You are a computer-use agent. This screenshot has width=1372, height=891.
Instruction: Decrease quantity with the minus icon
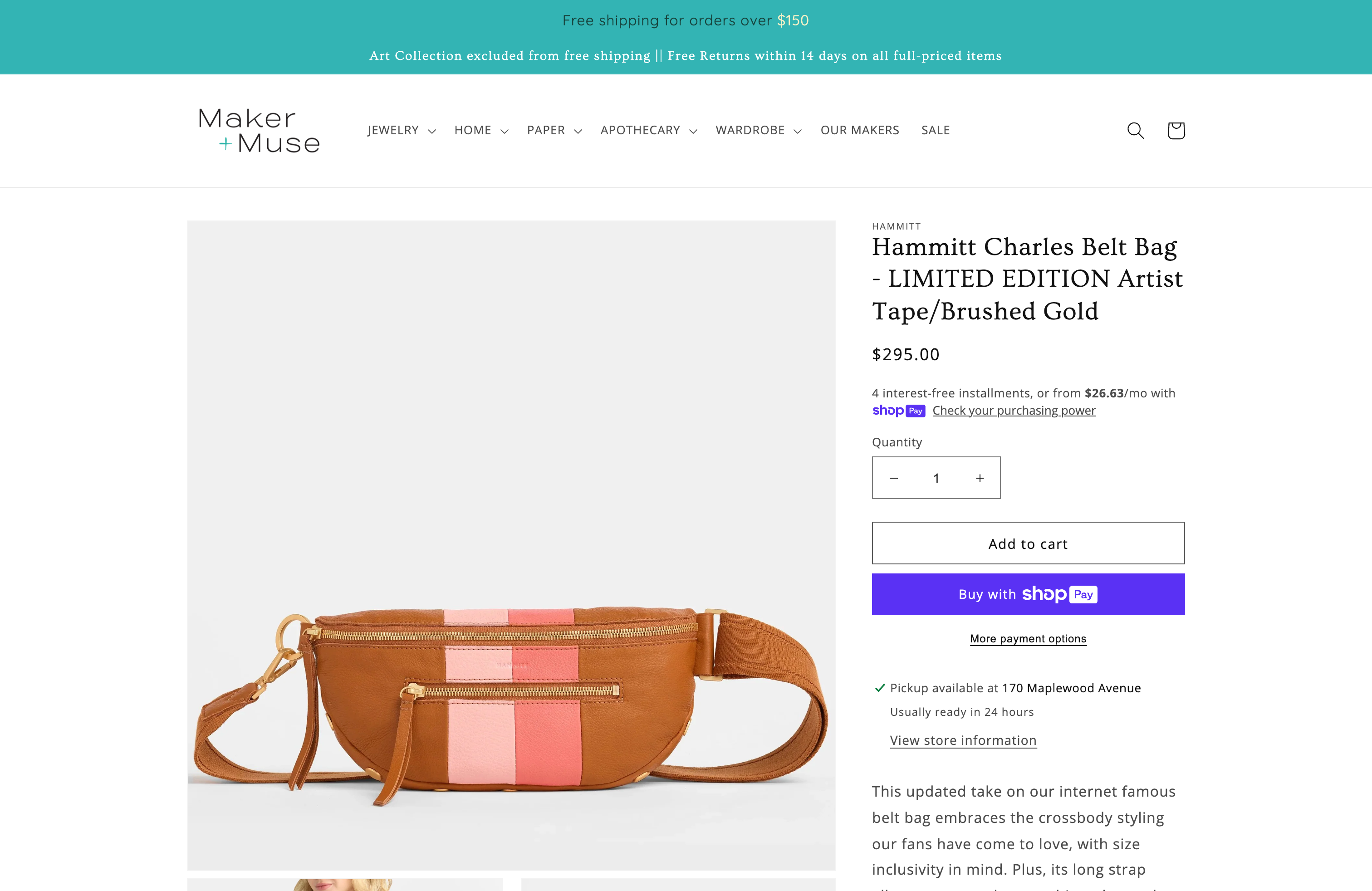[x=893, y=478]
